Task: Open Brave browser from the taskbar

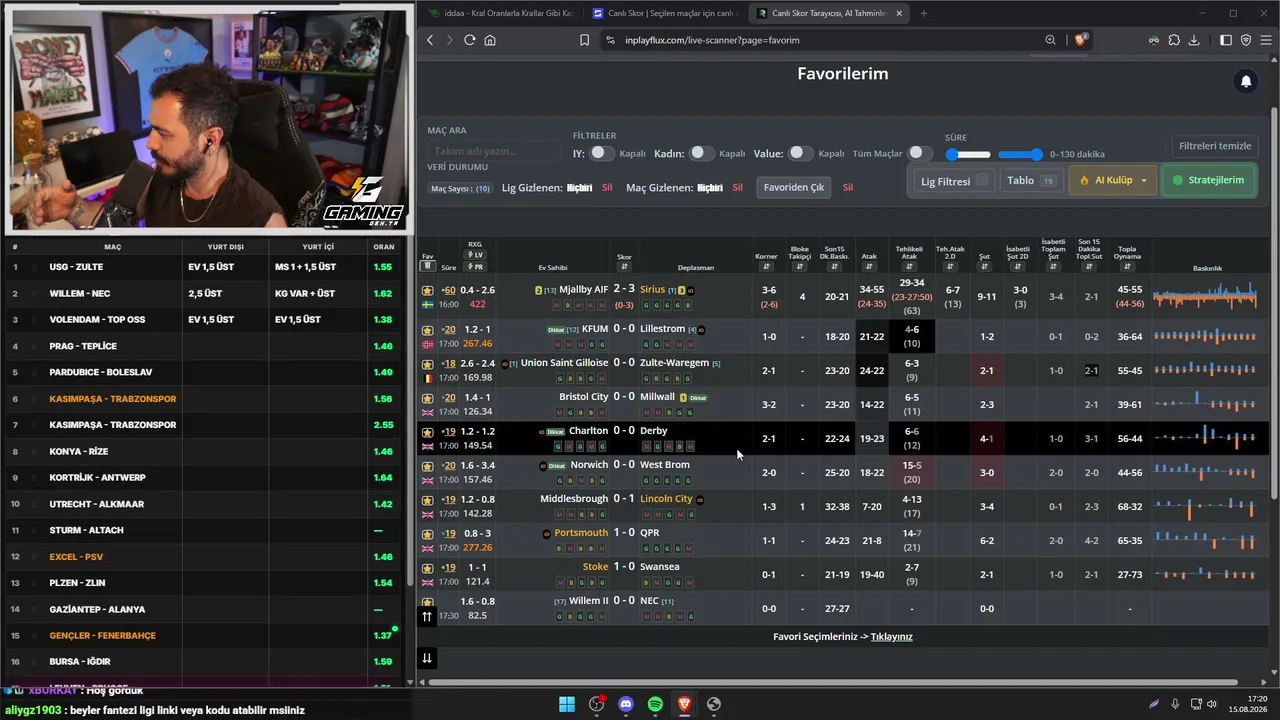Action: [684, 704]
